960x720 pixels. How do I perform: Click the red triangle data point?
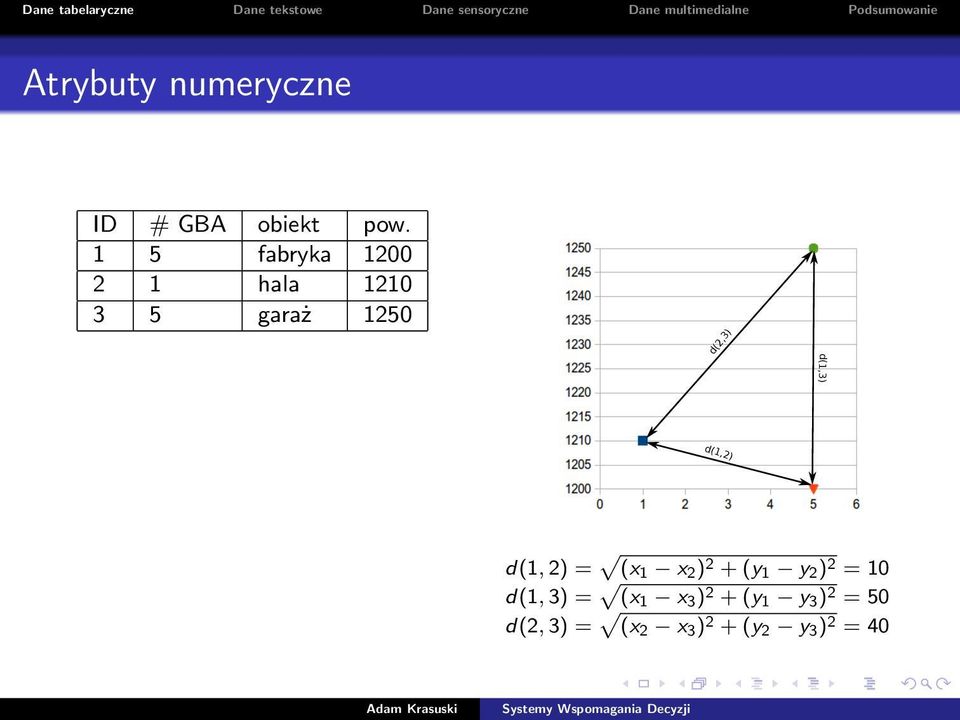(813, 489)
